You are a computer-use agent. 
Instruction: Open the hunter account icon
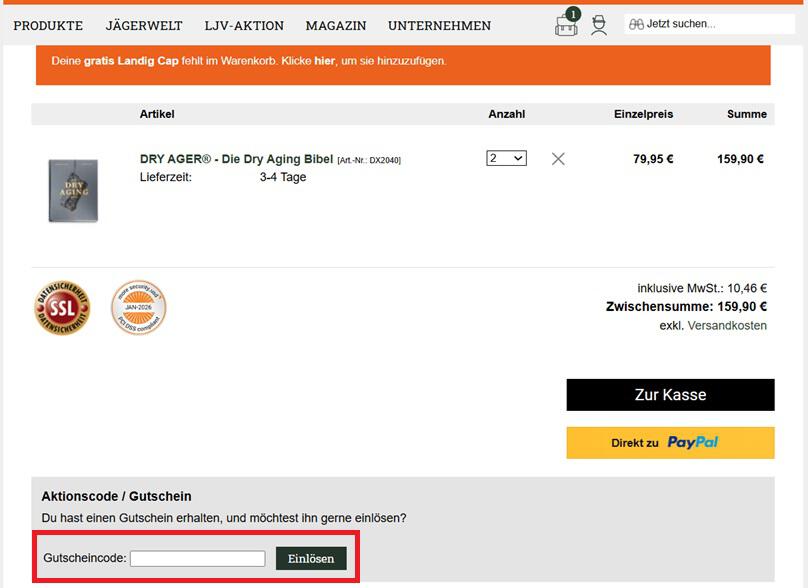click(599, 25)
